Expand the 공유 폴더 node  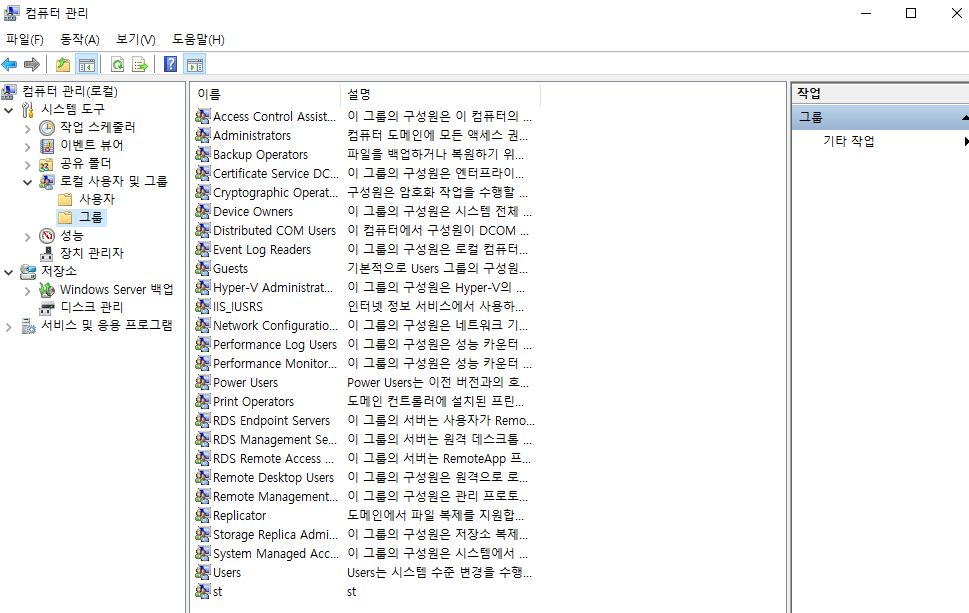[27, 164]
